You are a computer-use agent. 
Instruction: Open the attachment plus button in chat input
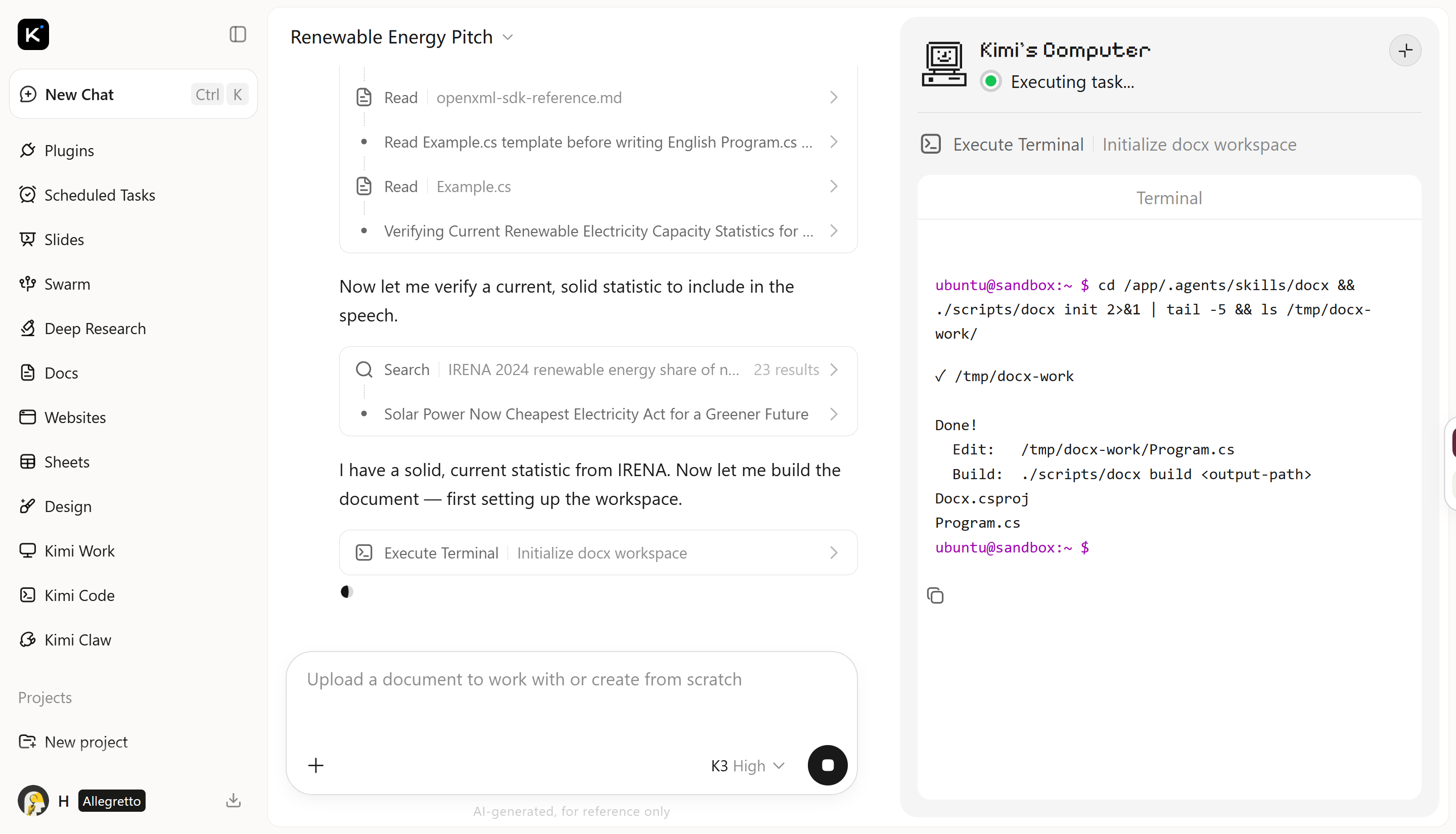coord(315,765)
